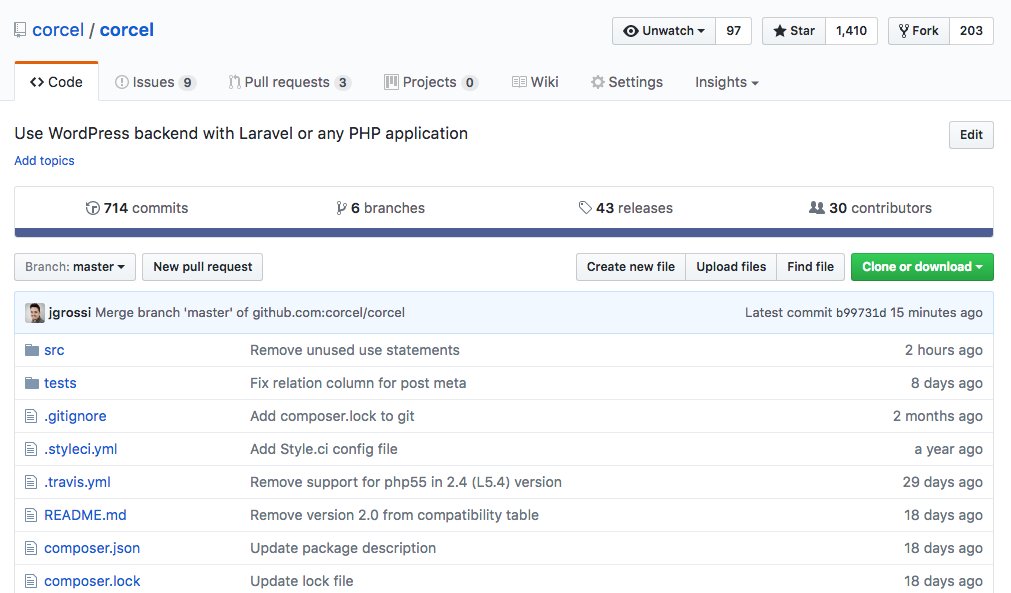Screen dimensions: 1011x593
Task: Click Upload files button
Action: coord(731,267)
